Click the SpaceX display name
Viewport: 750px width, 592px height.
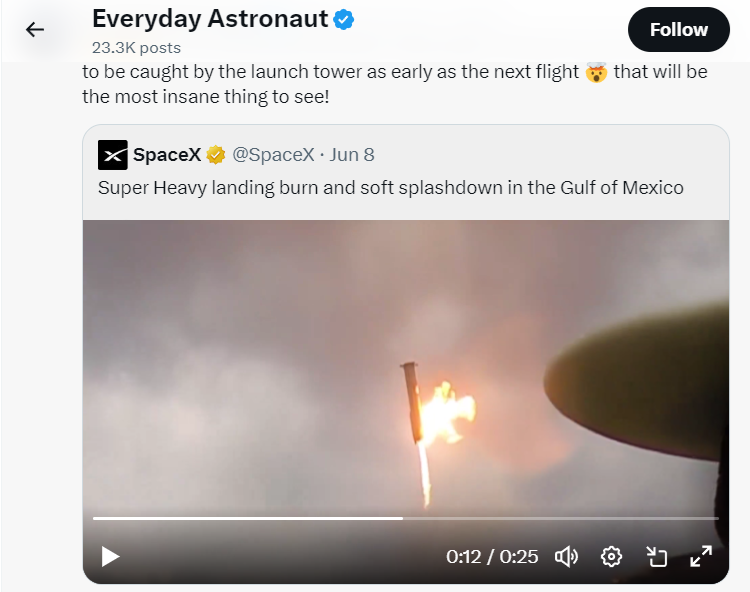[167, 155]
